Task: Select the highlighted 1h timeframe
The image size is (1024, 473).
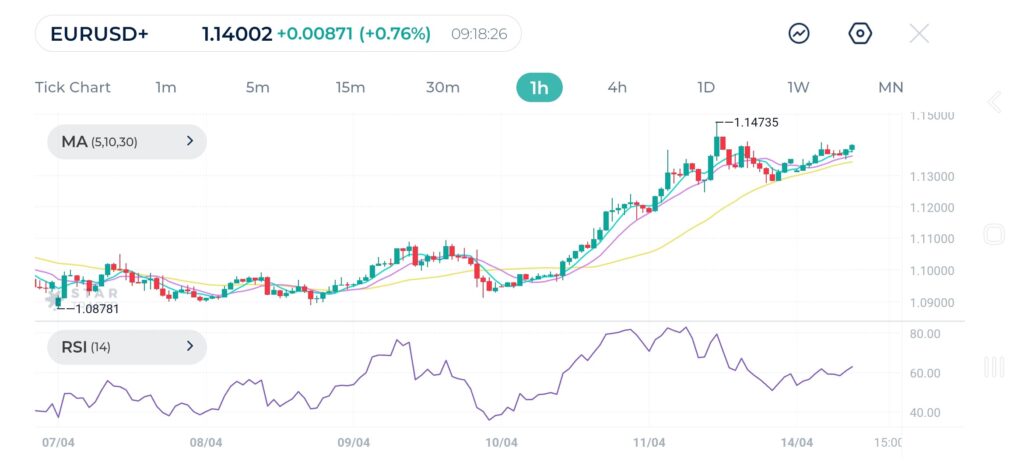Action: coord(539,87)
